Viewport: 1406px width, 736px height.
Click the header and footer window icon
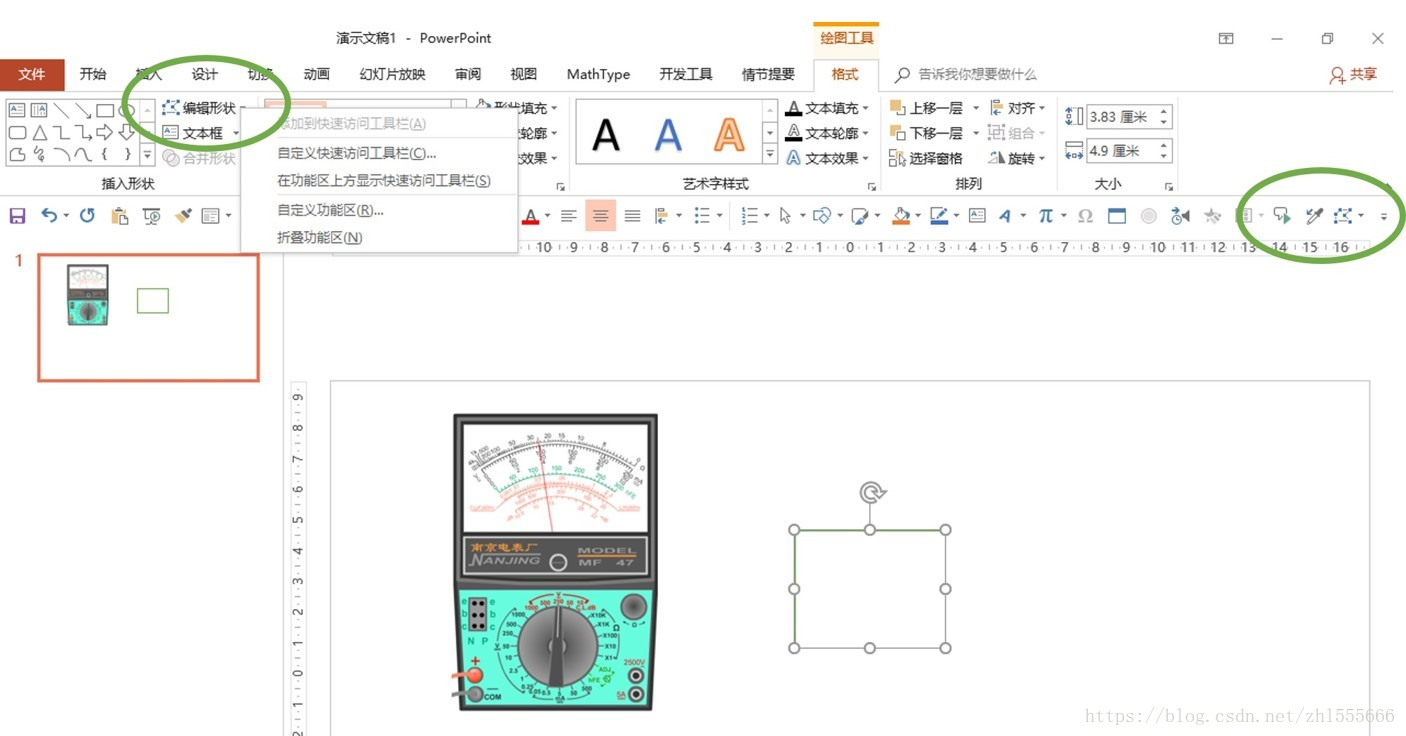pyautogui.click(x=1117, y=215)
